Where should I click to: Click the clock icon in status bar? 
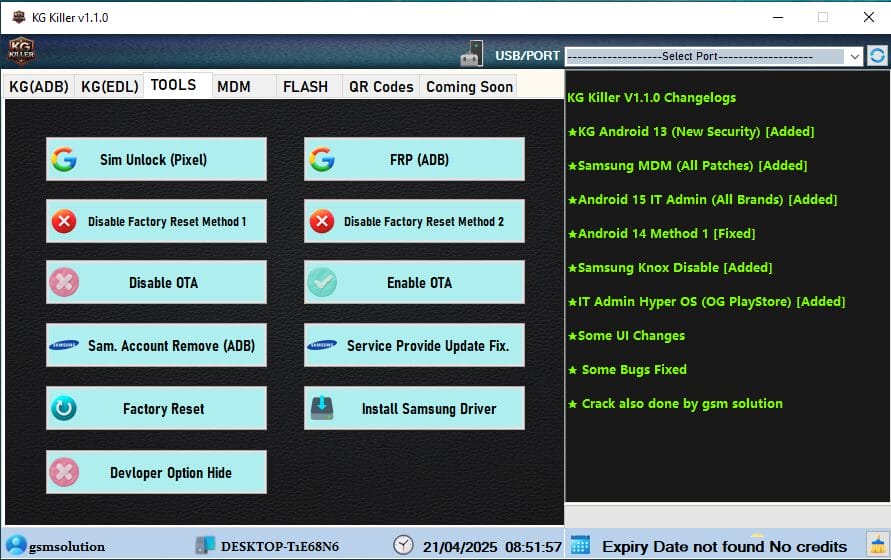403,546
